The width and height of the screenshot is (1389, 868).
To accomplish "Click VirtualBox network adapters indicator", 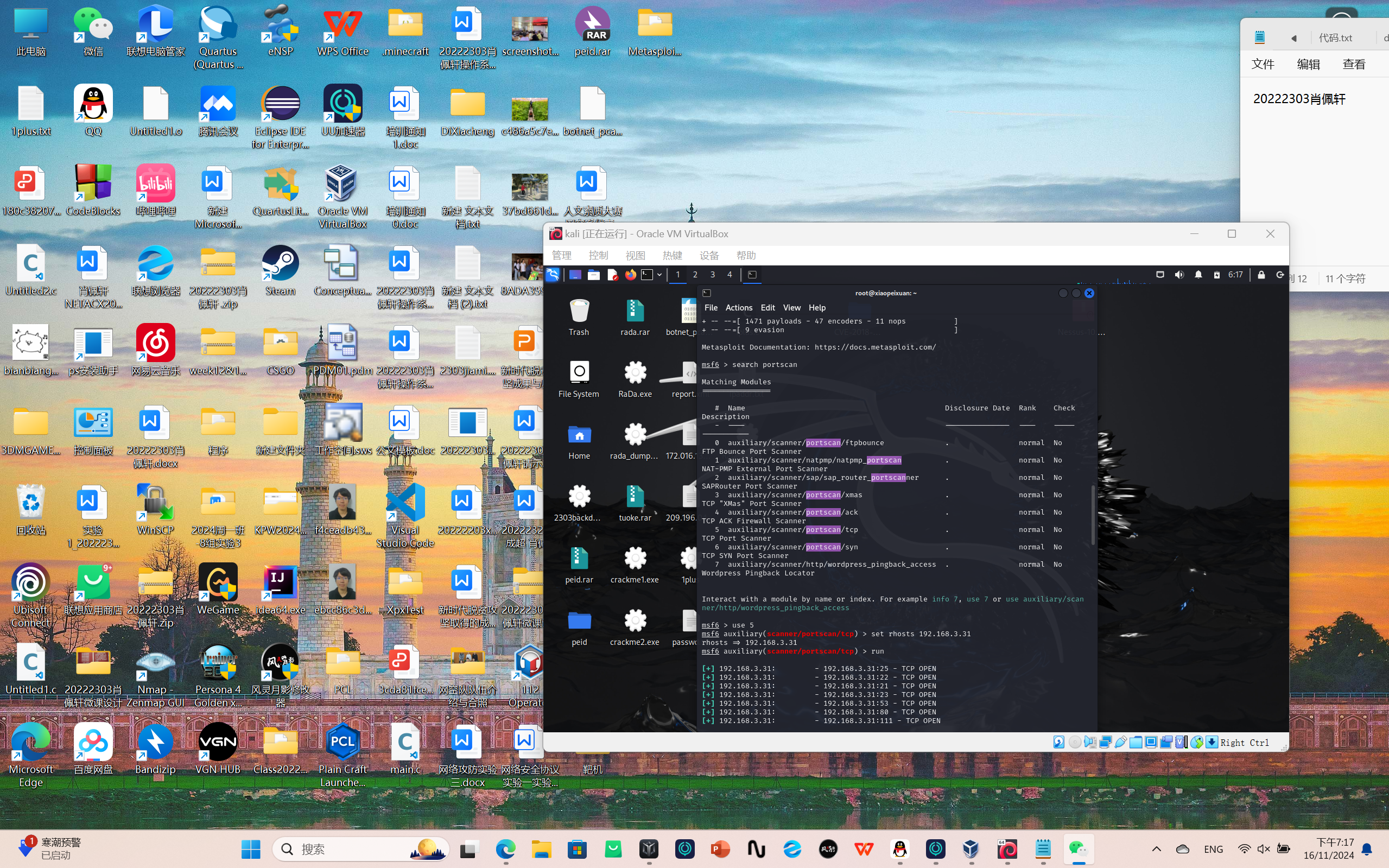I will (x=1105, y=742).
